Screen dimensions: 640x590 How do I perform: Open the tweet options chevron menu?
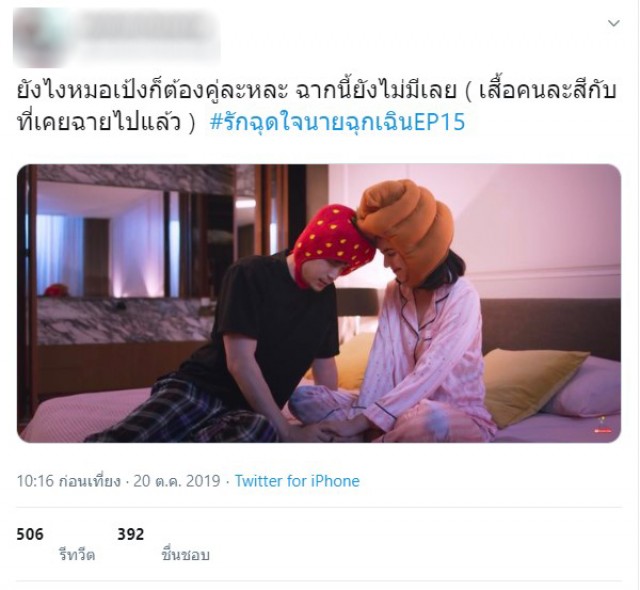point(613,23)
